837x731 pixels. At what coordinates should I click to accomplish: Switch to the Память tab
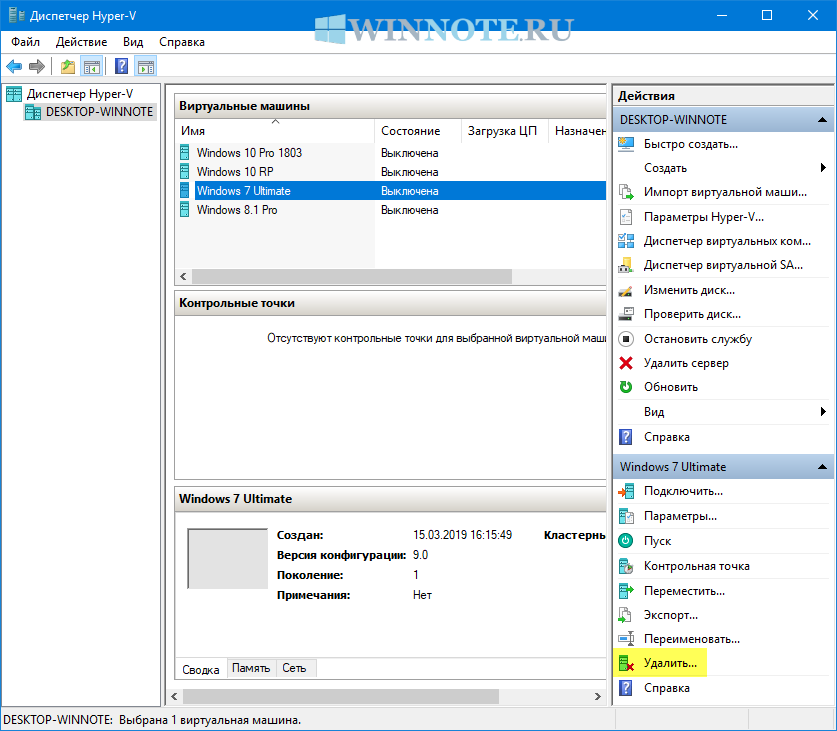coord(251,668)
